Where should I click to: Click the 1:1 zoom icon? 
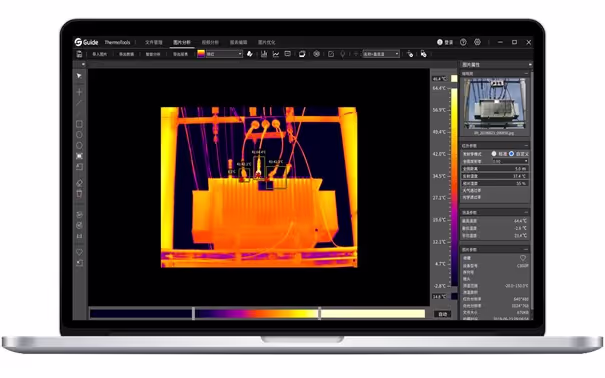(x=79, y=236)
